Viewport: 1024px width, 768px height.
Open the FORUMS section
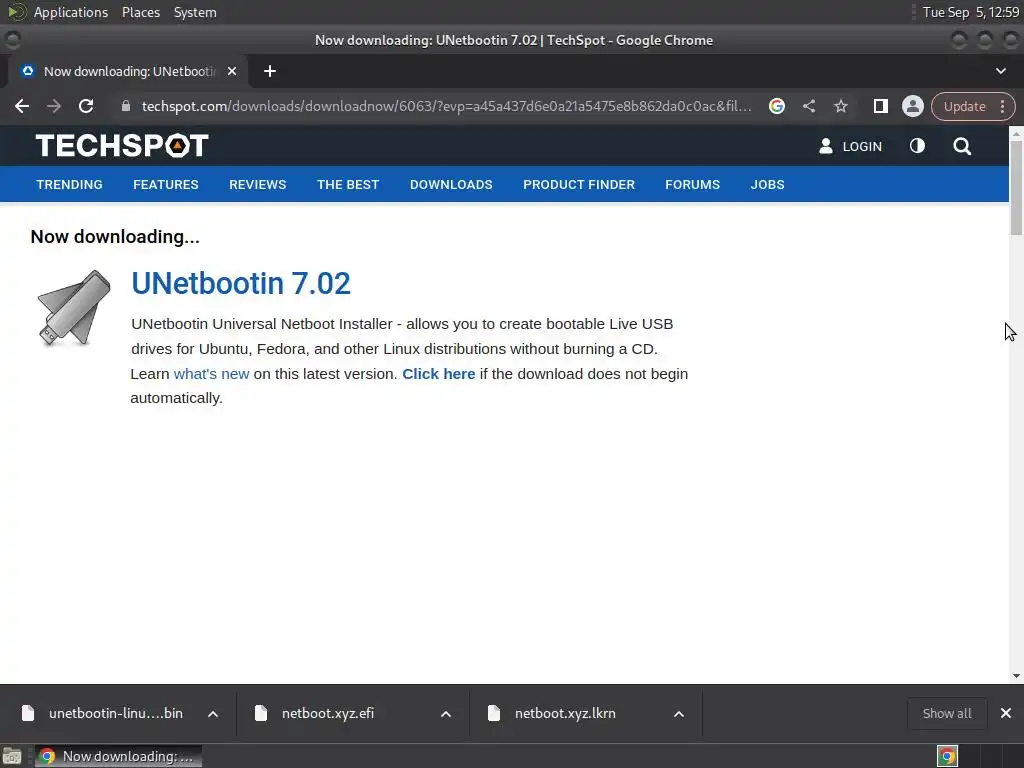(x=692, y=185)
